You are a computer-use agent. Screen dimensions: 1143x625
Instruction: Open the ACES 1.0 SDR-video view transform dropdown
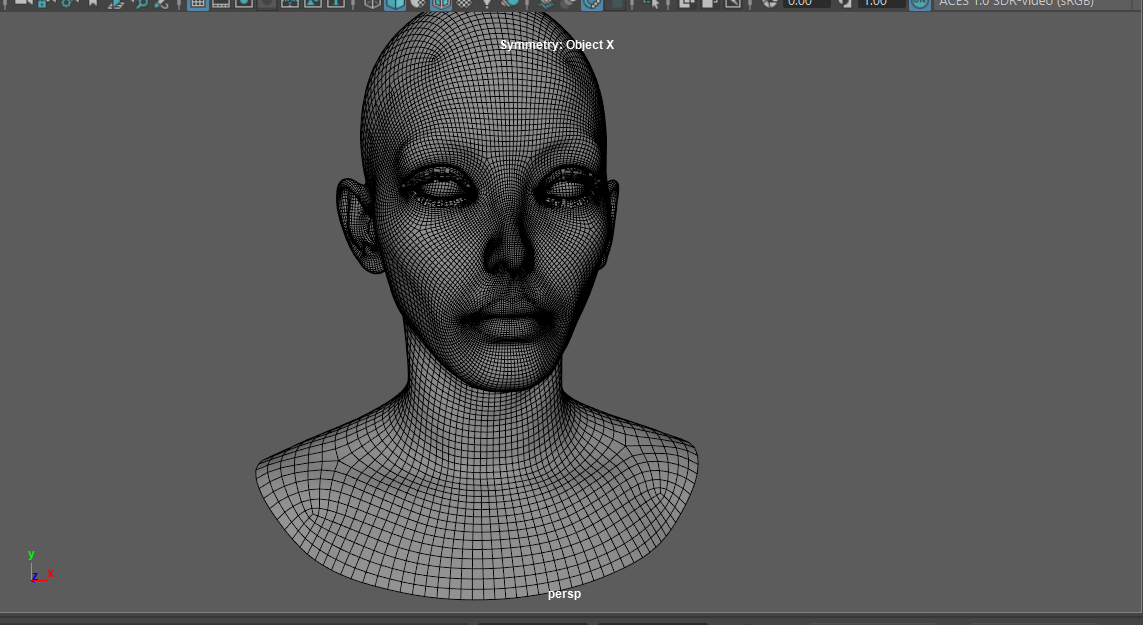point(1034,3)
